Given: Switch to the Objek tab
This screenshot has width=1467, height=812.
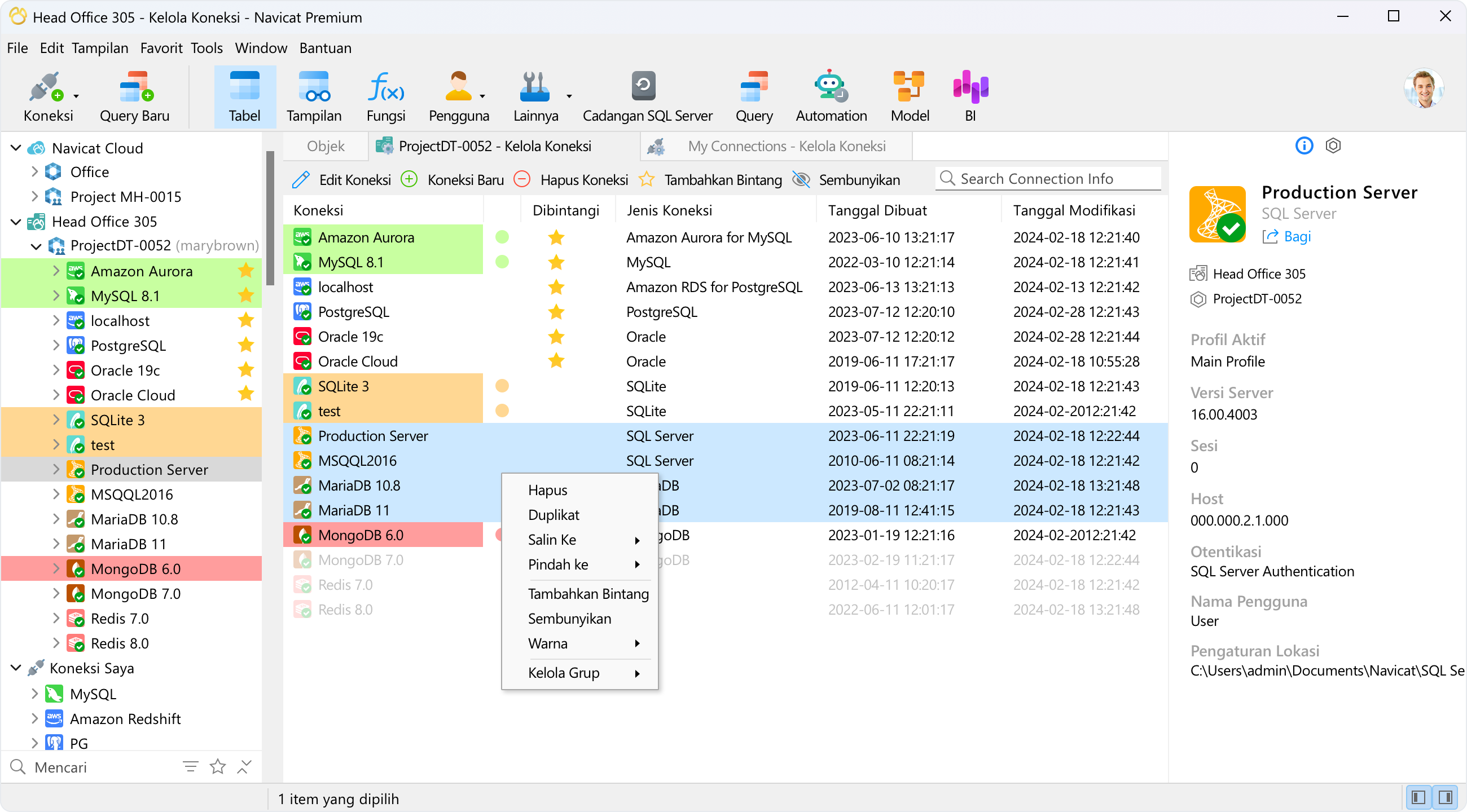Looking at the screenshot, I should 326,146.
